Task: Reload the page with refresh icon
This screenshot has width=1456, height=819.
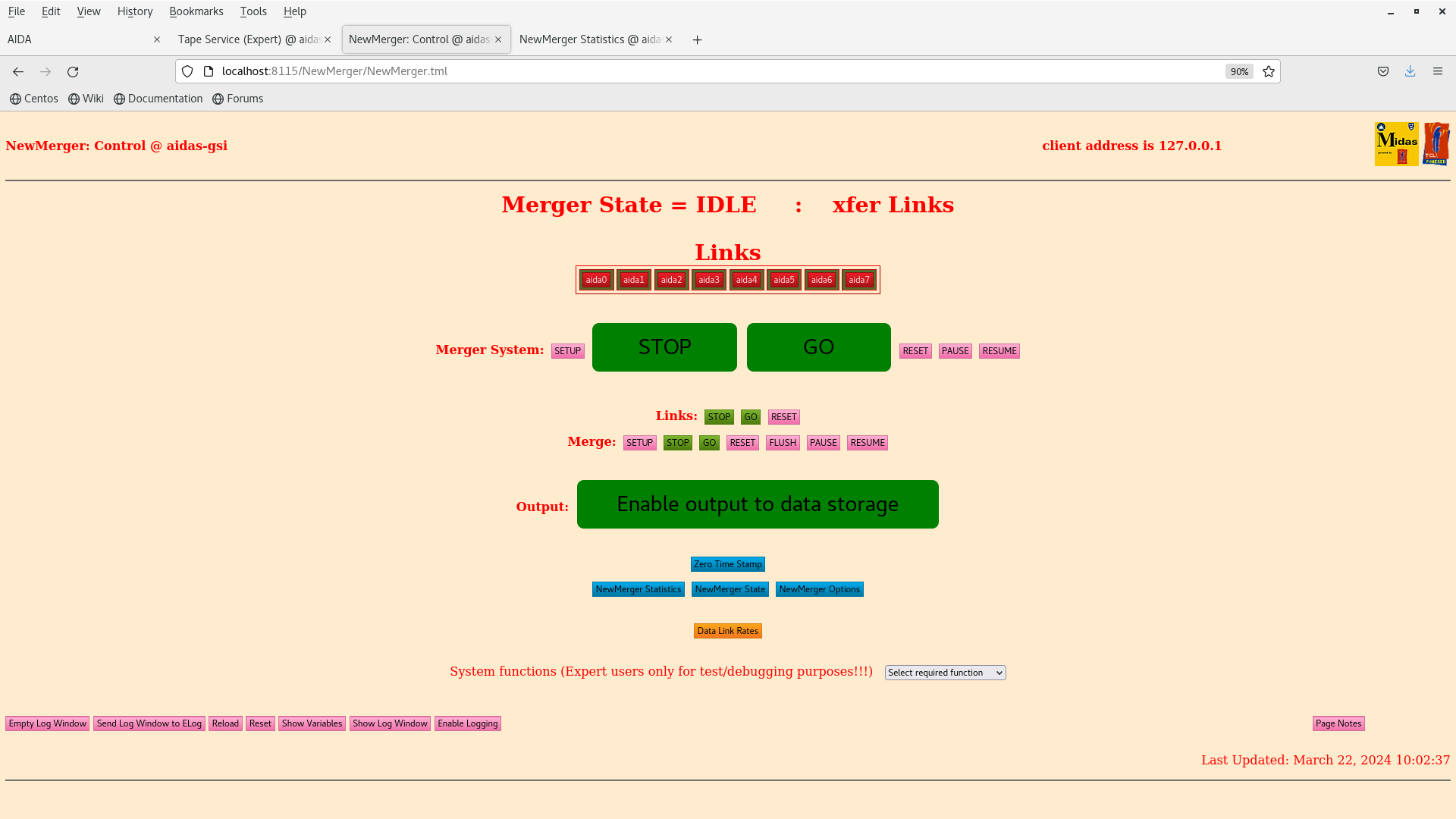Action: [x=73, y=71]
